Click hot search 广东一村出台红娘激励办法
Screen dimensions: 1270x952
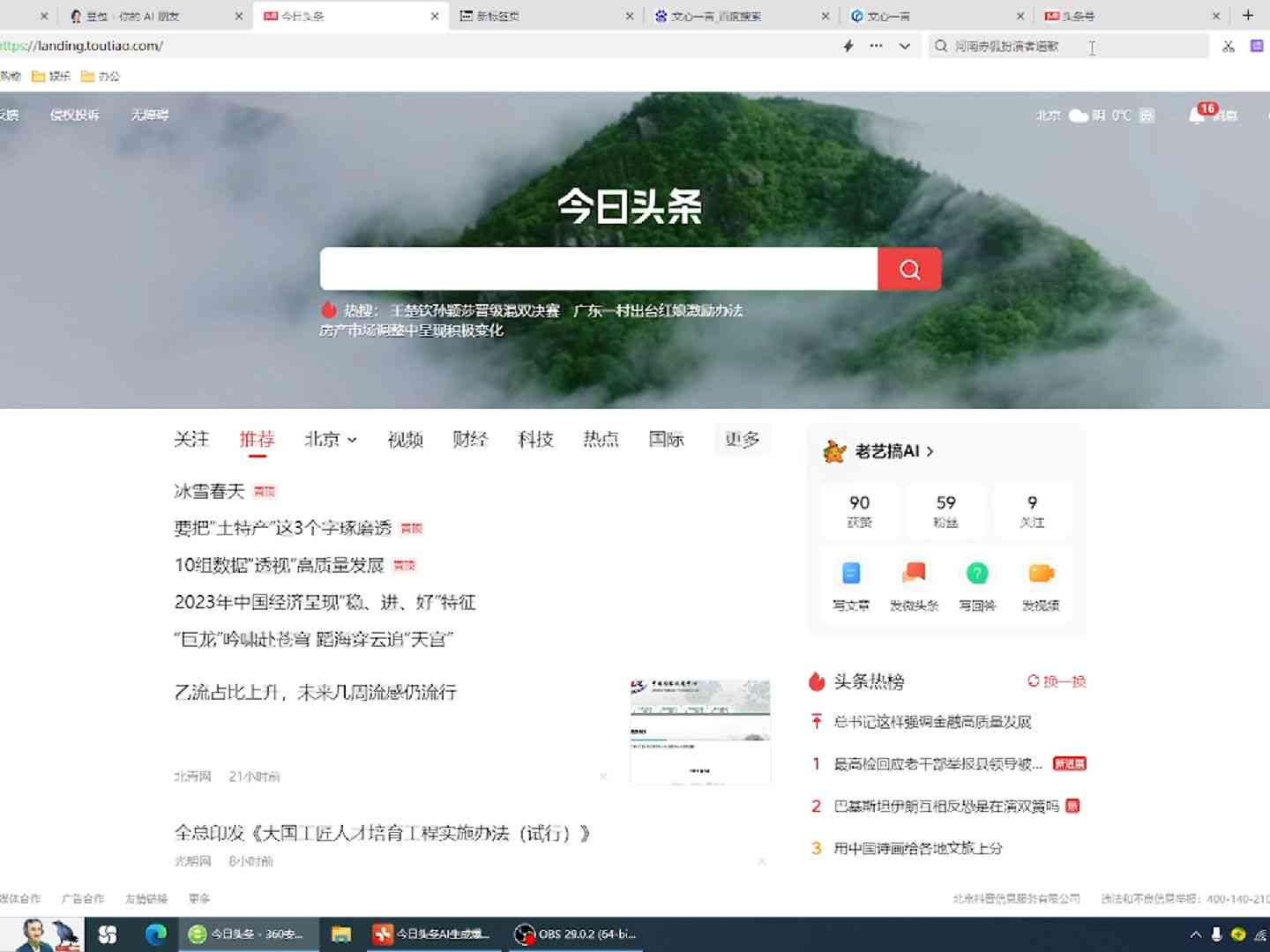click(x=658, y=310)
